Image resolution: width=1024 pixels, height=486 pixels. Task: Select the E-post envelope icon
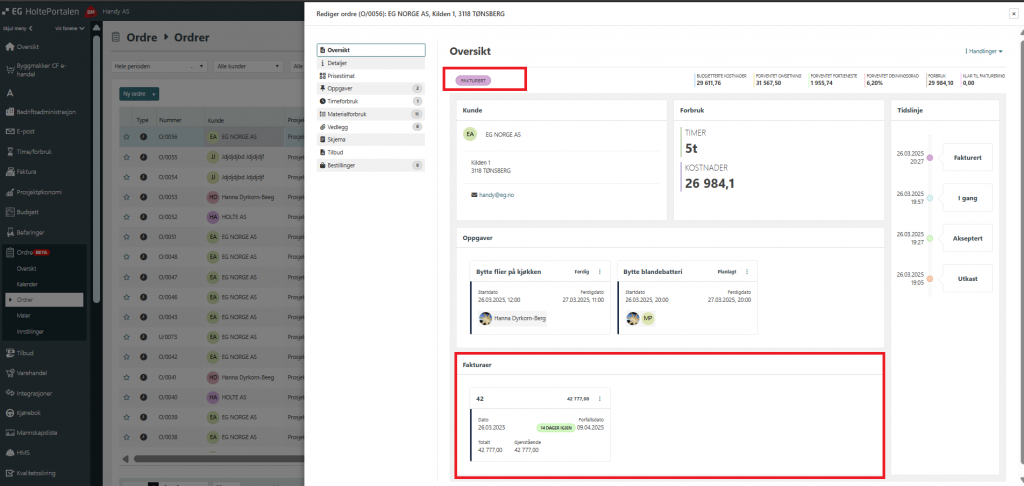(x=10, y=131)
